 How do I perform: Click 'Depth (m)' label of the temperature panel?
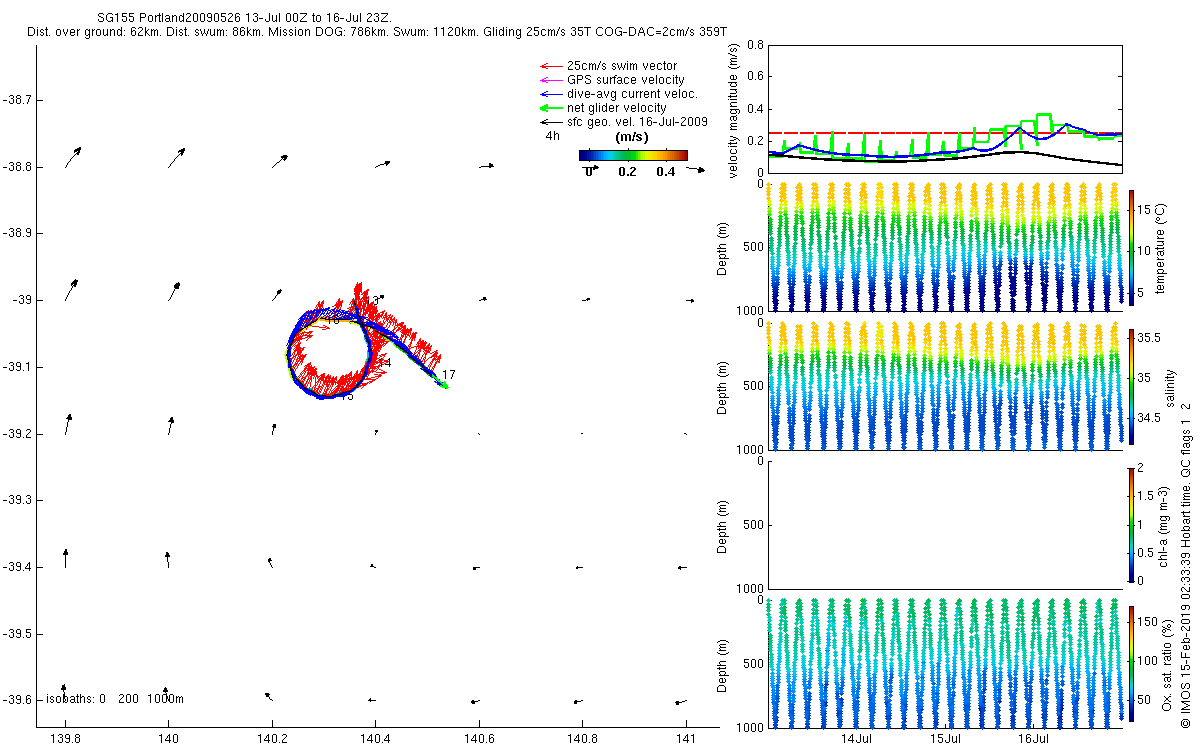tap(724, 248)
